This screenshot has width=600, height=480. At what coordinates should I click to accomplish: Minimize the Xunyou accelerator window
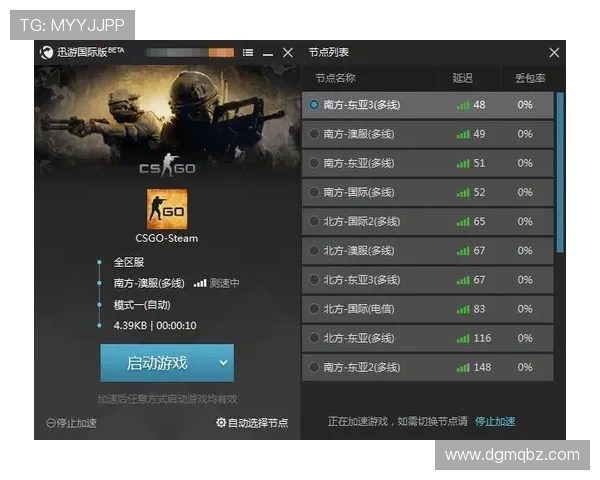point(268,53)
